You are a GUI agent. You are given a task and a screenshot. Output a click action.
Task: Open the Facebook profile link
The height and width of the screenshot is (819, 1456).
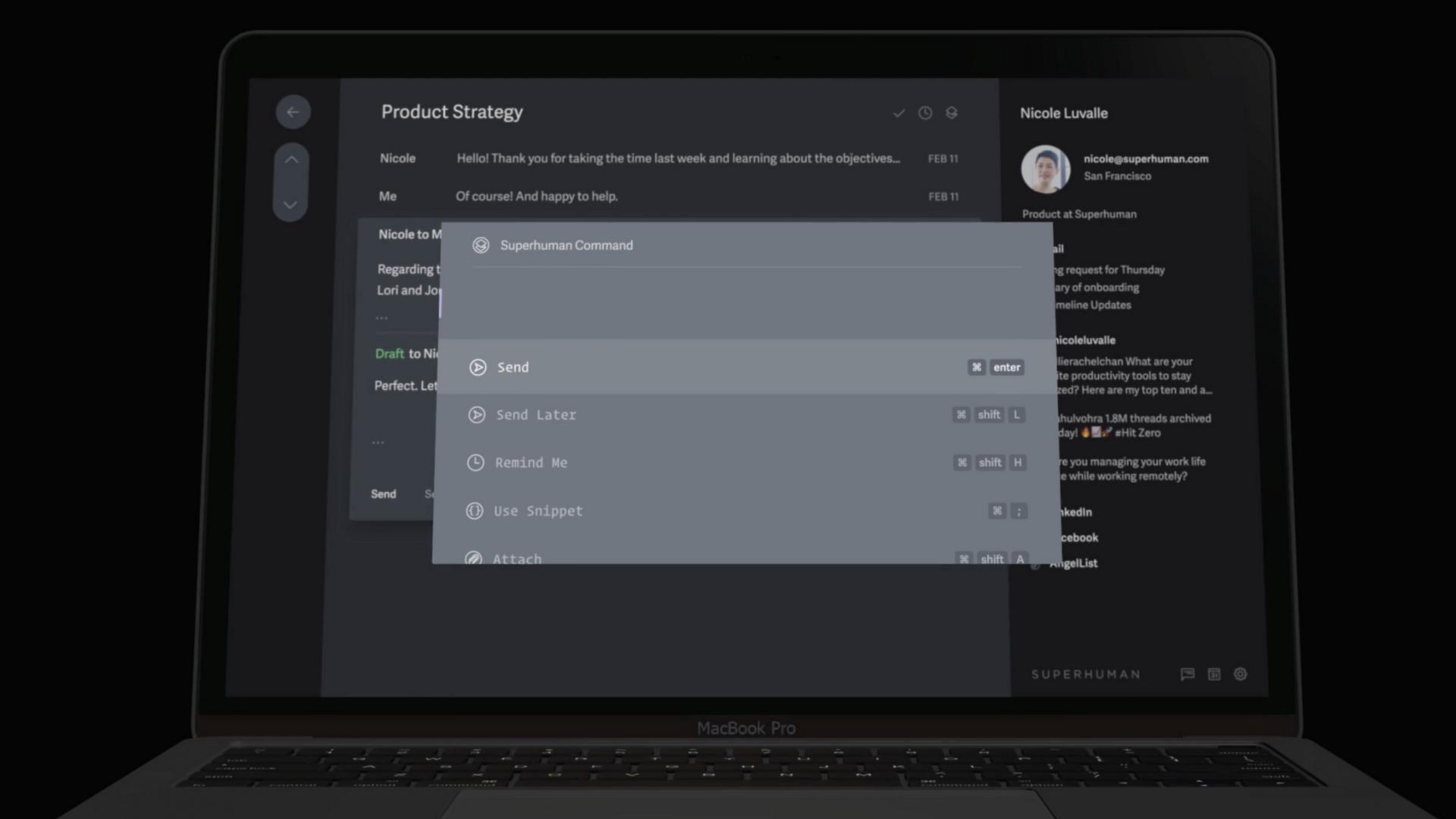click(1078, 538)
